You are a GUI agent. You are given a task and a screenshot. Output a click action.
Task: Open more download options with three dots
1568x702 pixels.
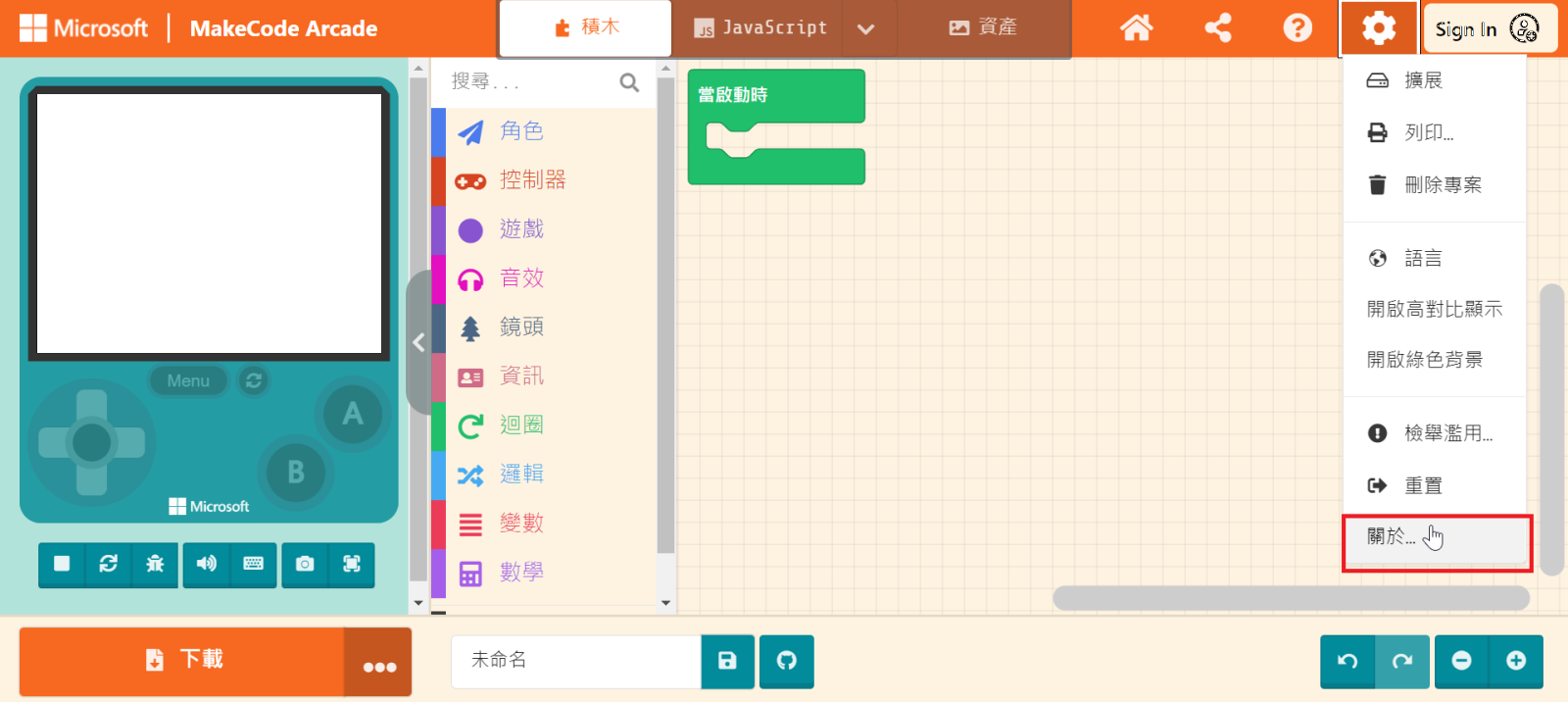coord(378,662)
